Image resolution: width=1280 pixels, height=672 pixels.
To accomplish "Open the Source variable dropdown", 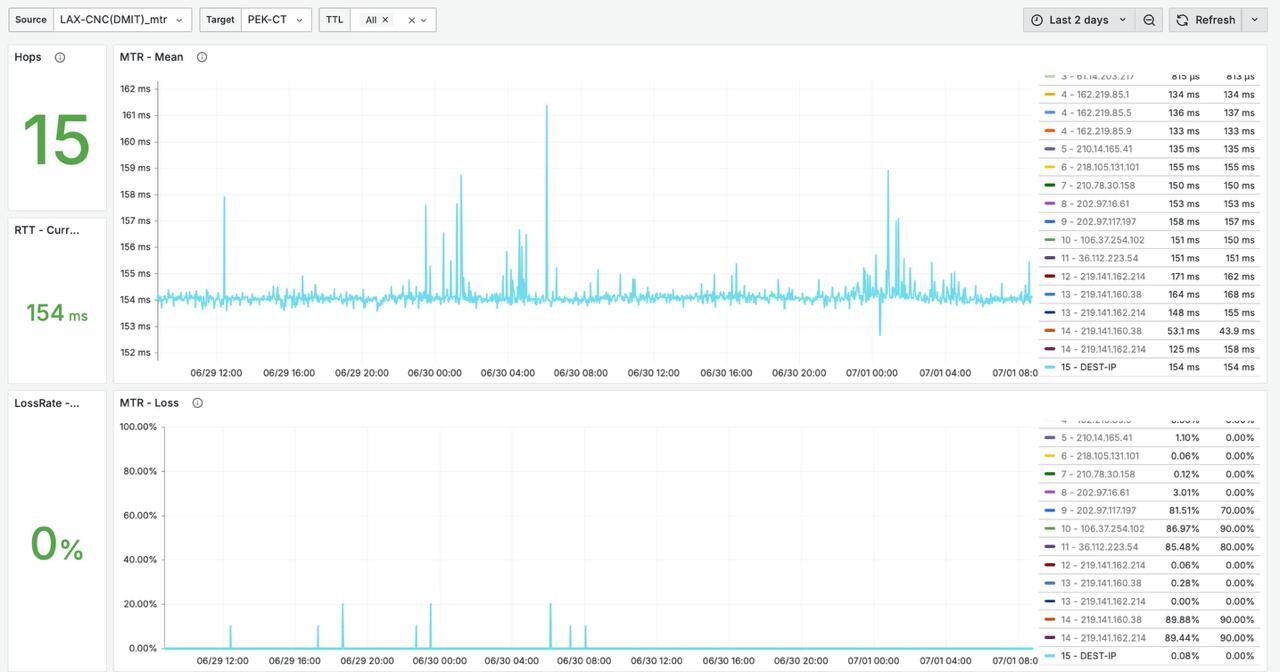I will (122, 20).
